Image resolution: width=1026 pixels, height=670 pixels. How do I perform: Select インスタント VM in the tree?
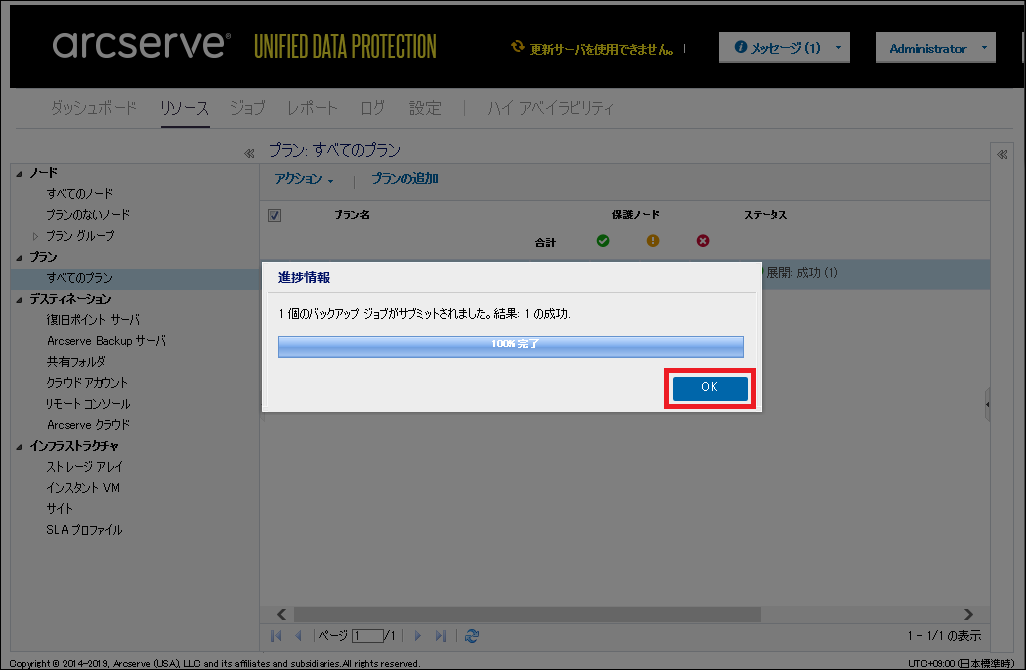(83, 487)
